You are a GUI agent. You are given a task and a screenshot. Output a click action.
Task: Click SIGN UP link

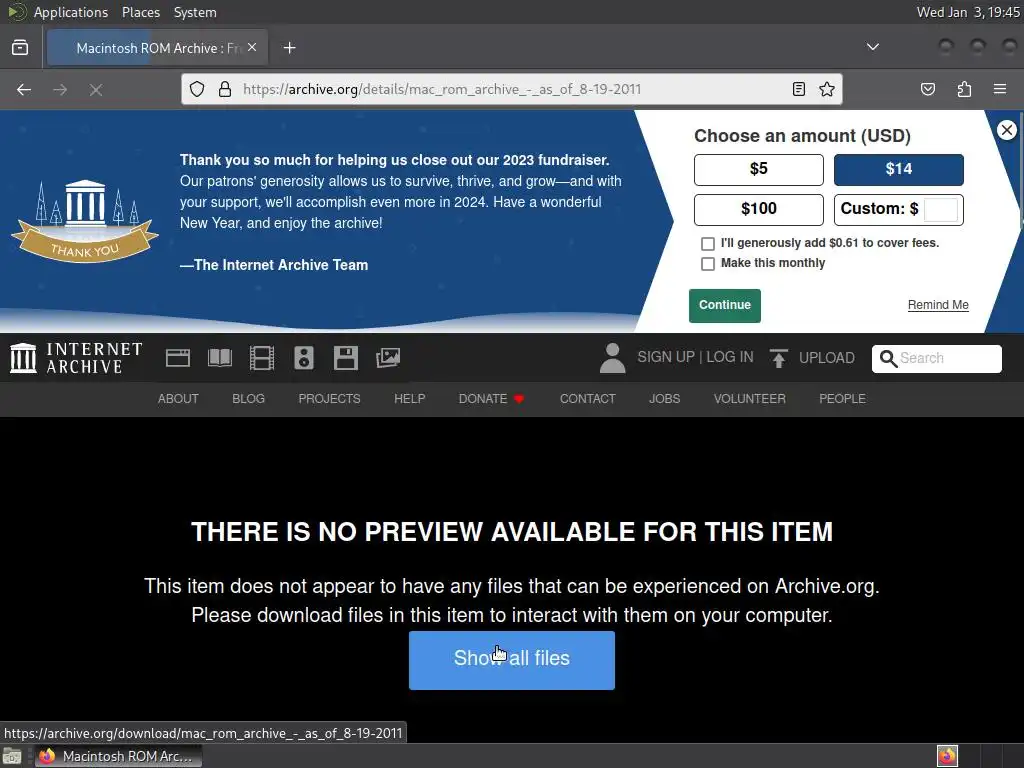[x=666, y=357]
